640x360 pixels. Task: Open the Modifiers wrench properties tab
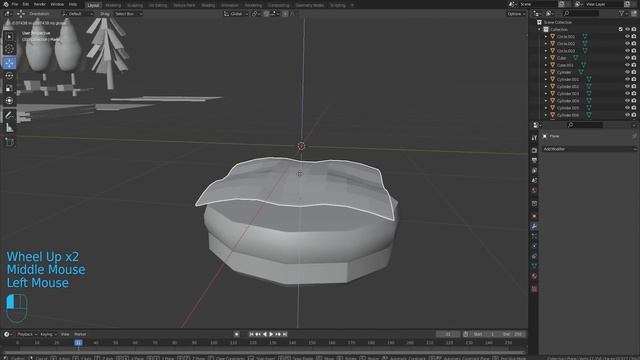534,226
